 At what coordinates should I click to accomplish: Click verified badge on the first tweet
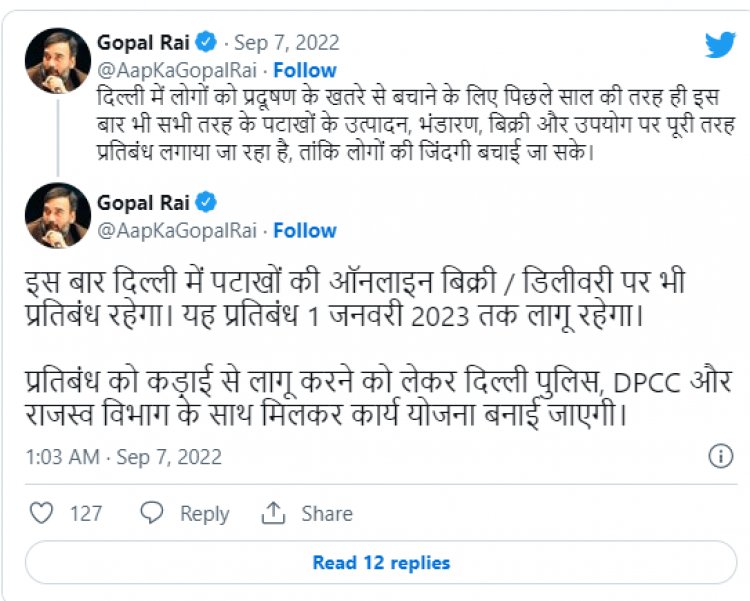[207, 43]
